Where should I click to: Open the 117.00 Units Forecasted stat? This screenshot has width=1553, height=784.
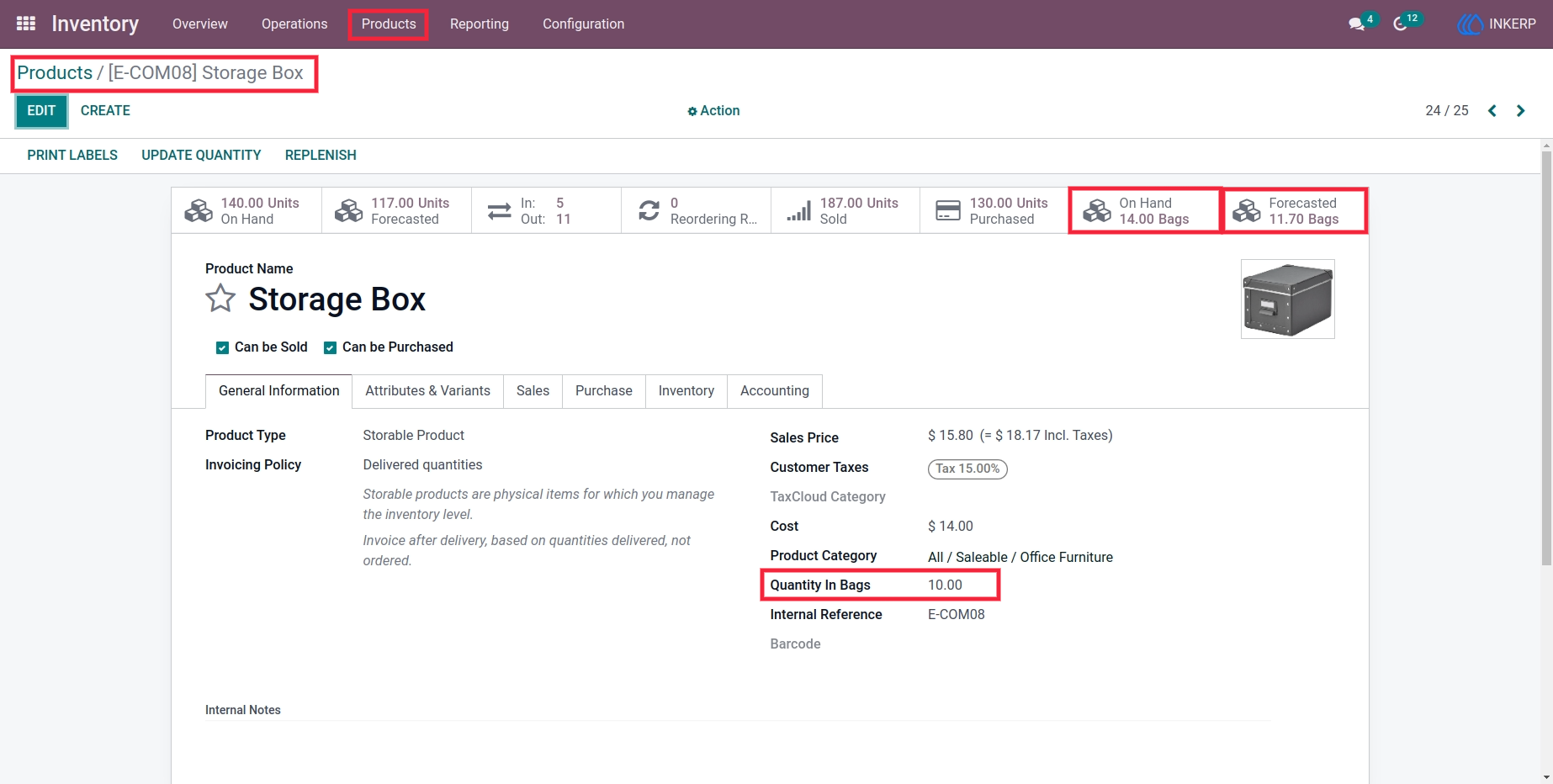(396, 210)
